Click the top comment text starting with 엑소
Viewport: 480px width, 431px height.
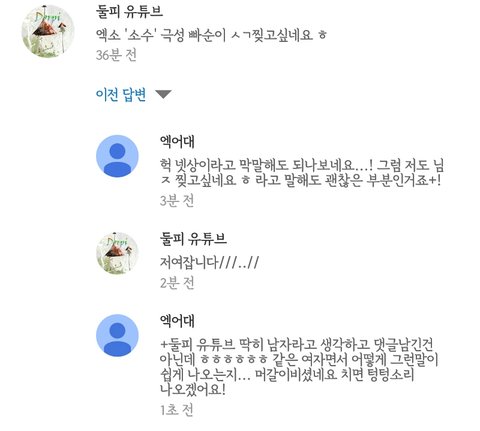point(211,34)
